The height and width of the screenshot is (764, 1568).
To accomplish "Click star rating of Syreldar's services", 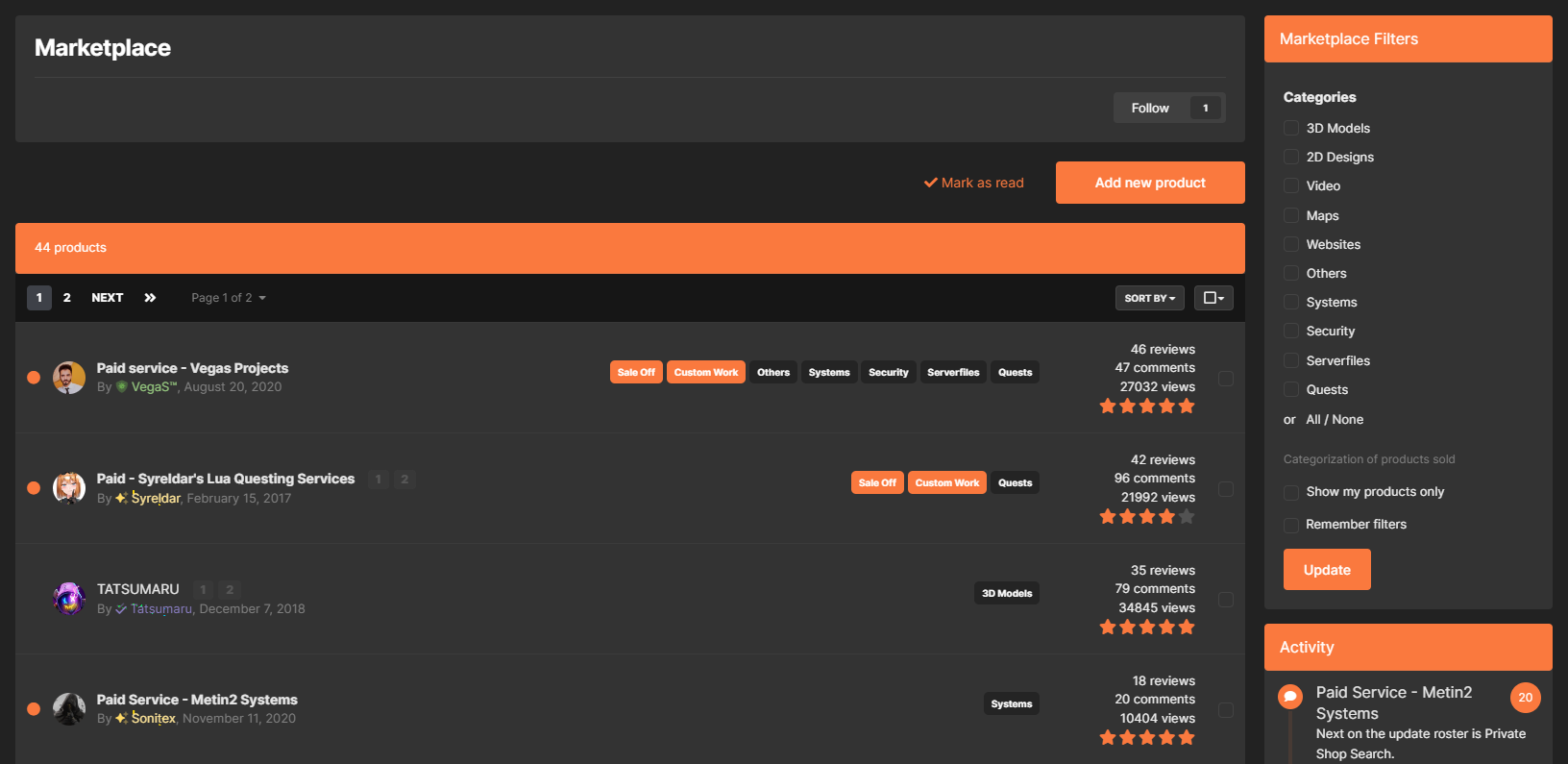I will coord(1147,517).
